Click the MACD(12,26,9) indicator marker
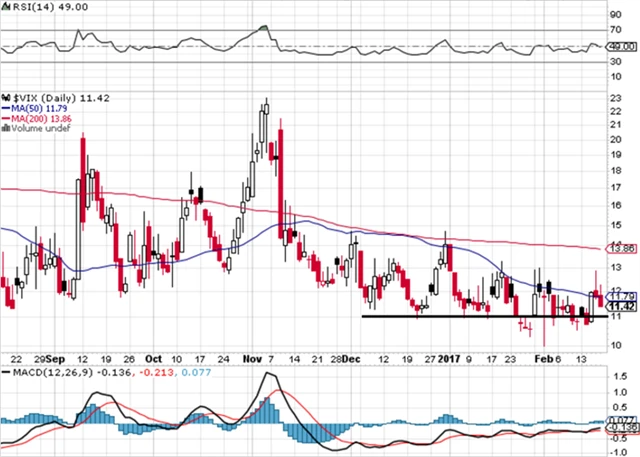The height and width of the screenshot is (457, 640). click(5, 373)
